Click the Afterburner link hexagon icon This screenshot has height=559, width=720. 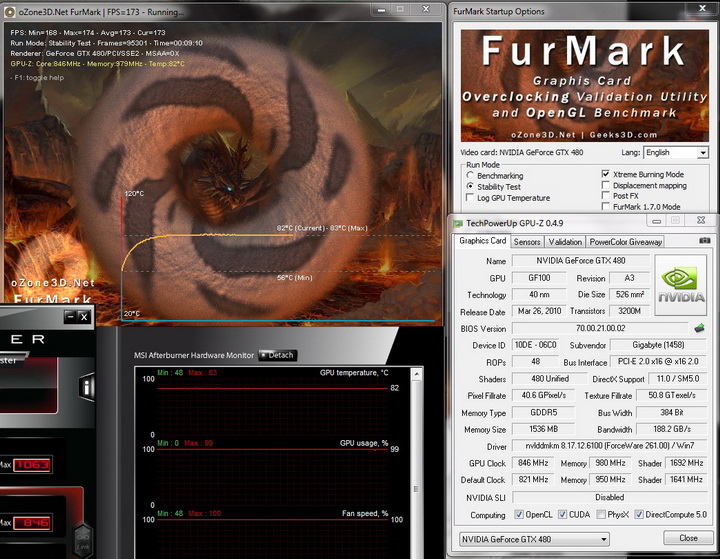83,541
